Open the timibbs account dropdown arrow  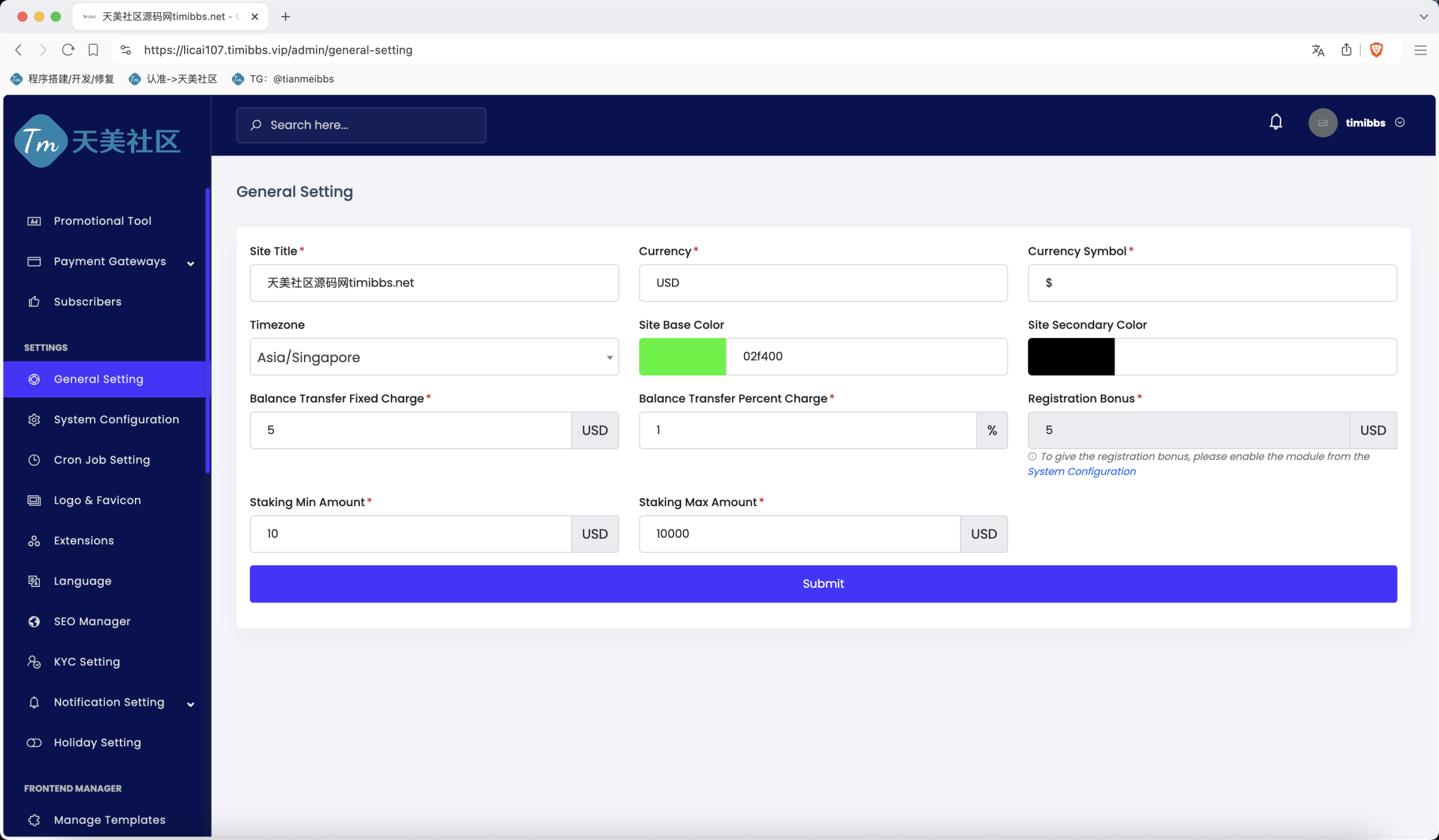click(x=1400, y=122)
